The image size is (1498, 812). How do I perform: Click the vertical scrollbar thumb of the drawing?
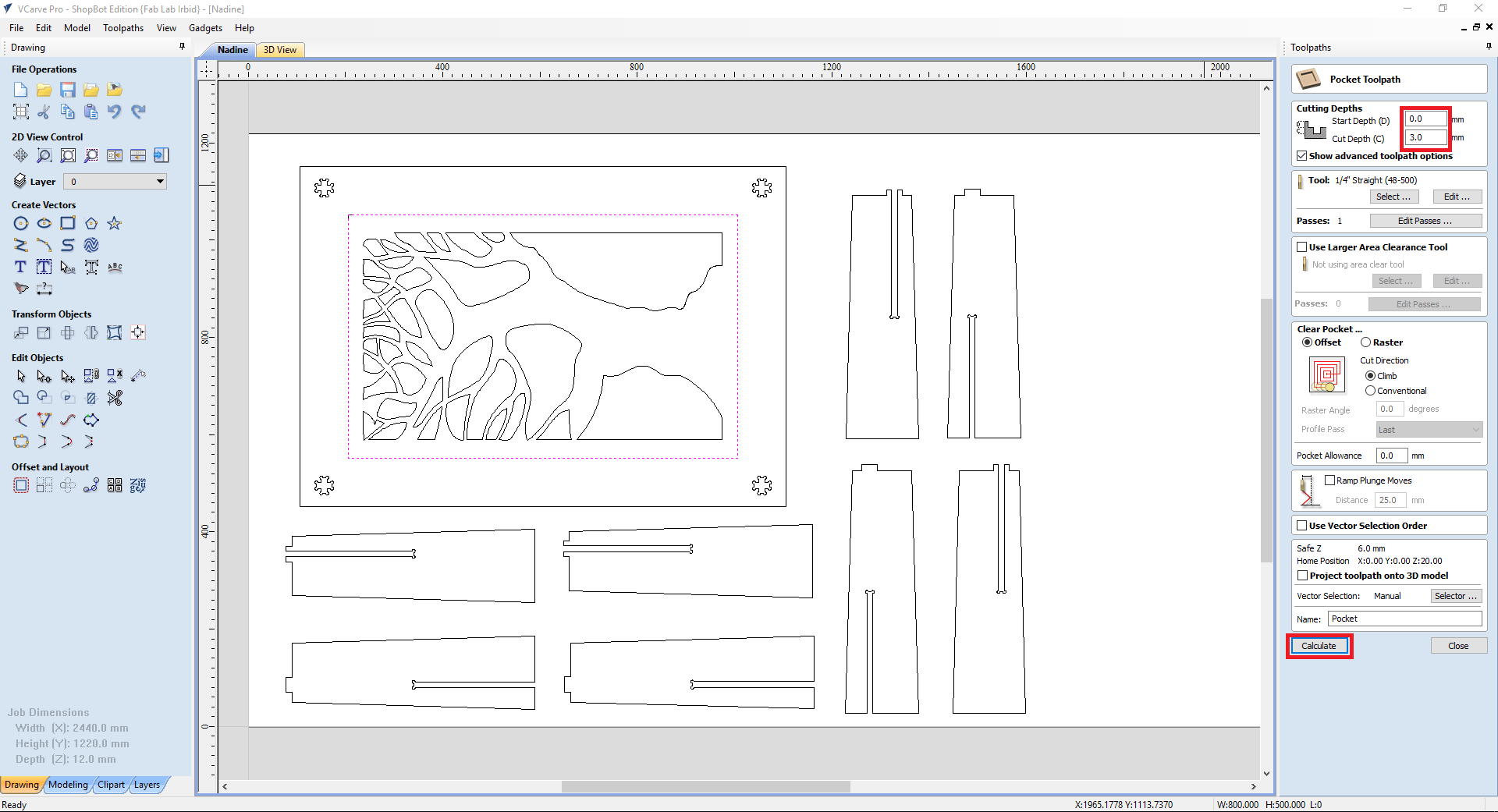1266,430
